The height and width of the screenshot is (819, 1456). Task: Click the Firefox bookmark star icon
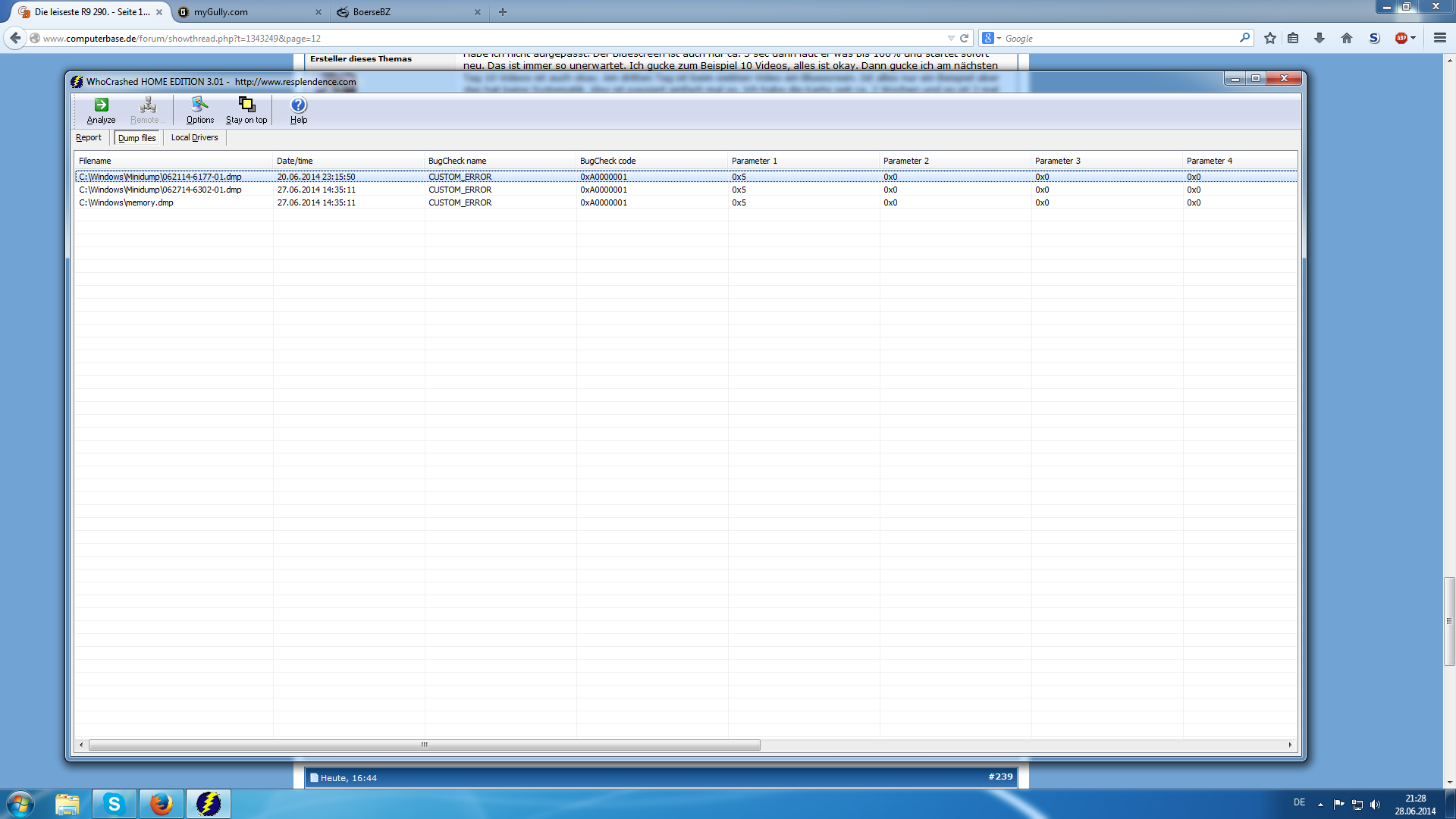coord(1270,38)
